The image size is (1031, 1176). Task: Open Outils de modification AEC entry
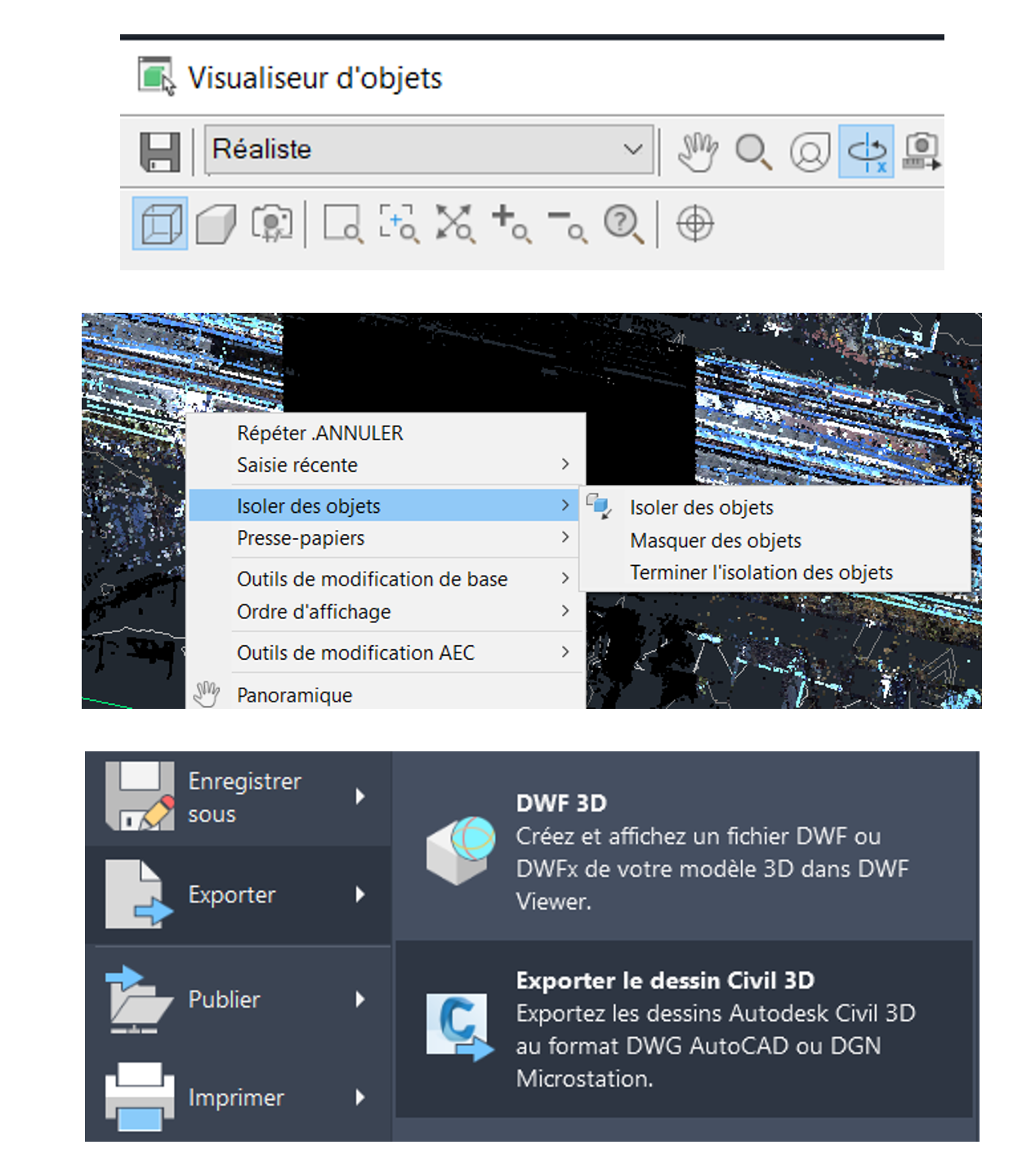point(386,653)
